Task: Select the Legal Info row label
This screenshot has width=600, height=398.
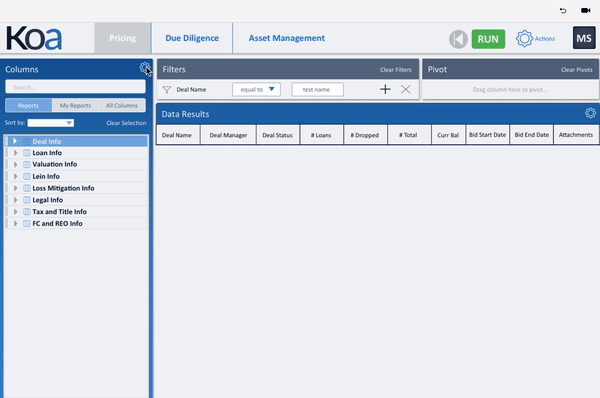Action: pos(47,200)
